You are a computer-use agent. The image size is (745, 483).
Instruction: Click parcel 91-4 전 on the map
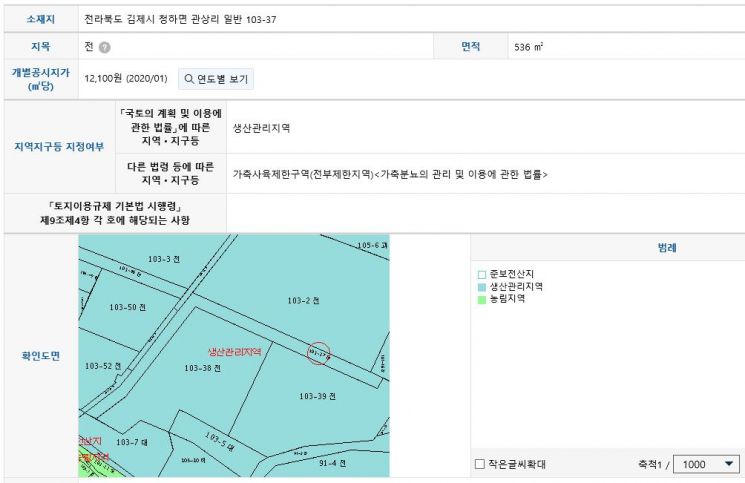click(x=332, y=463)
